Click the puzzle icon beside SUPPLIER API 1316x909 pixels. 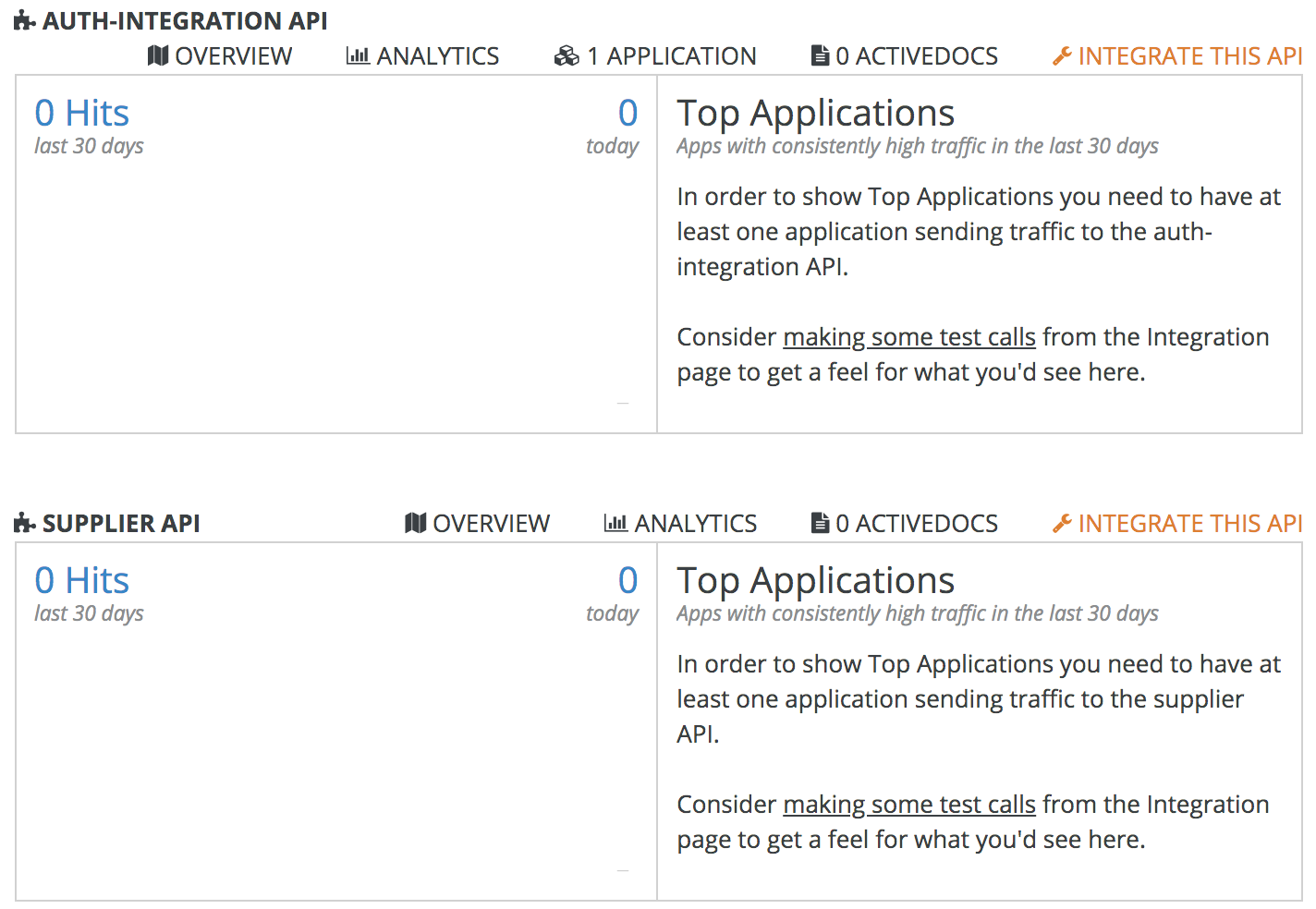(25, 524)
